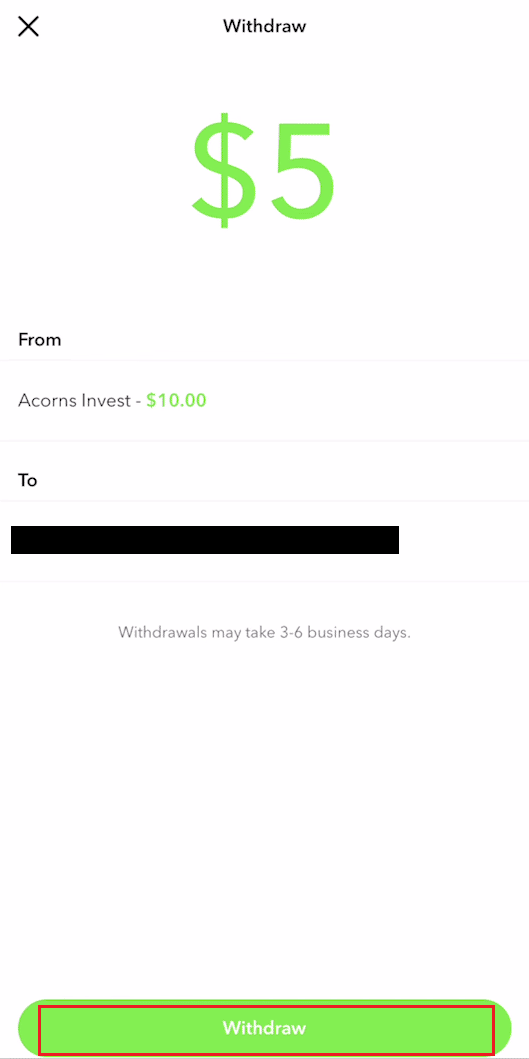Viewport: 529px width, 1059px height.
Task: Select the Acorns Invest source account row
Action: coord(264,401)
